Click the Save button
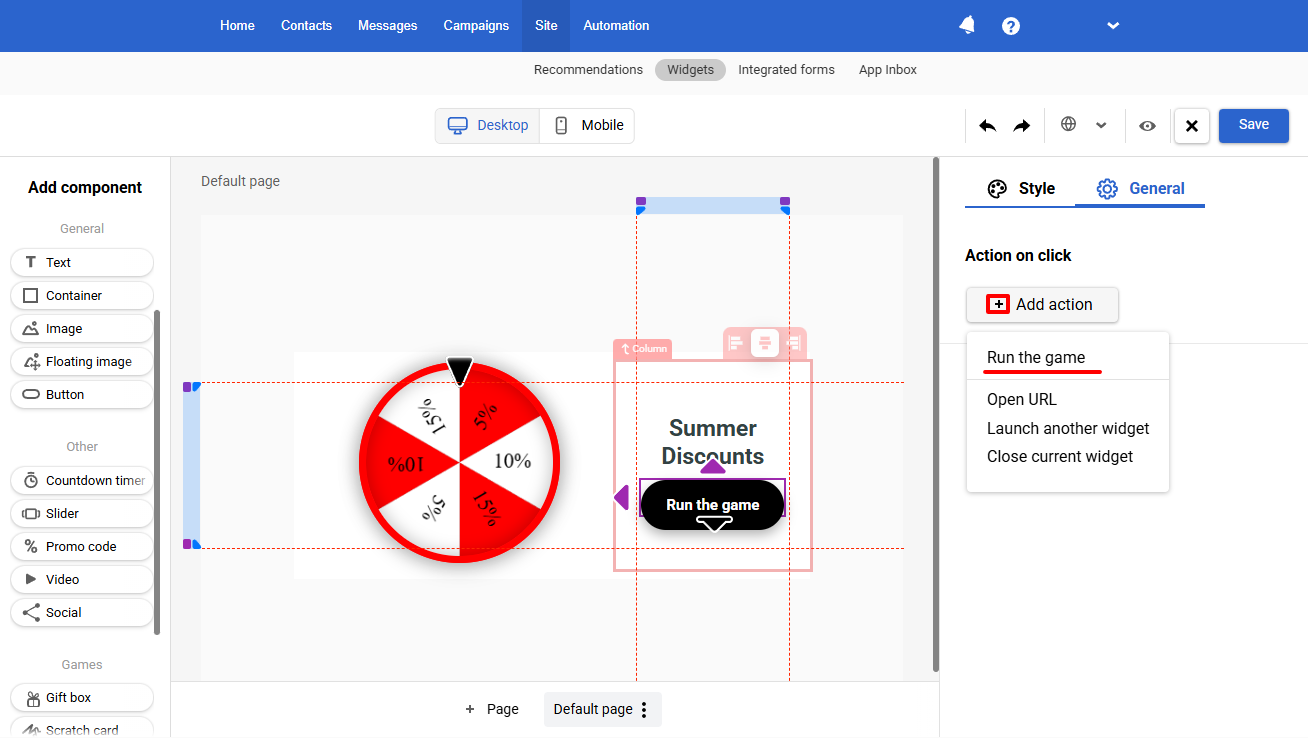The height and width of the screenshot is (738, 1308). point(1254,125)
